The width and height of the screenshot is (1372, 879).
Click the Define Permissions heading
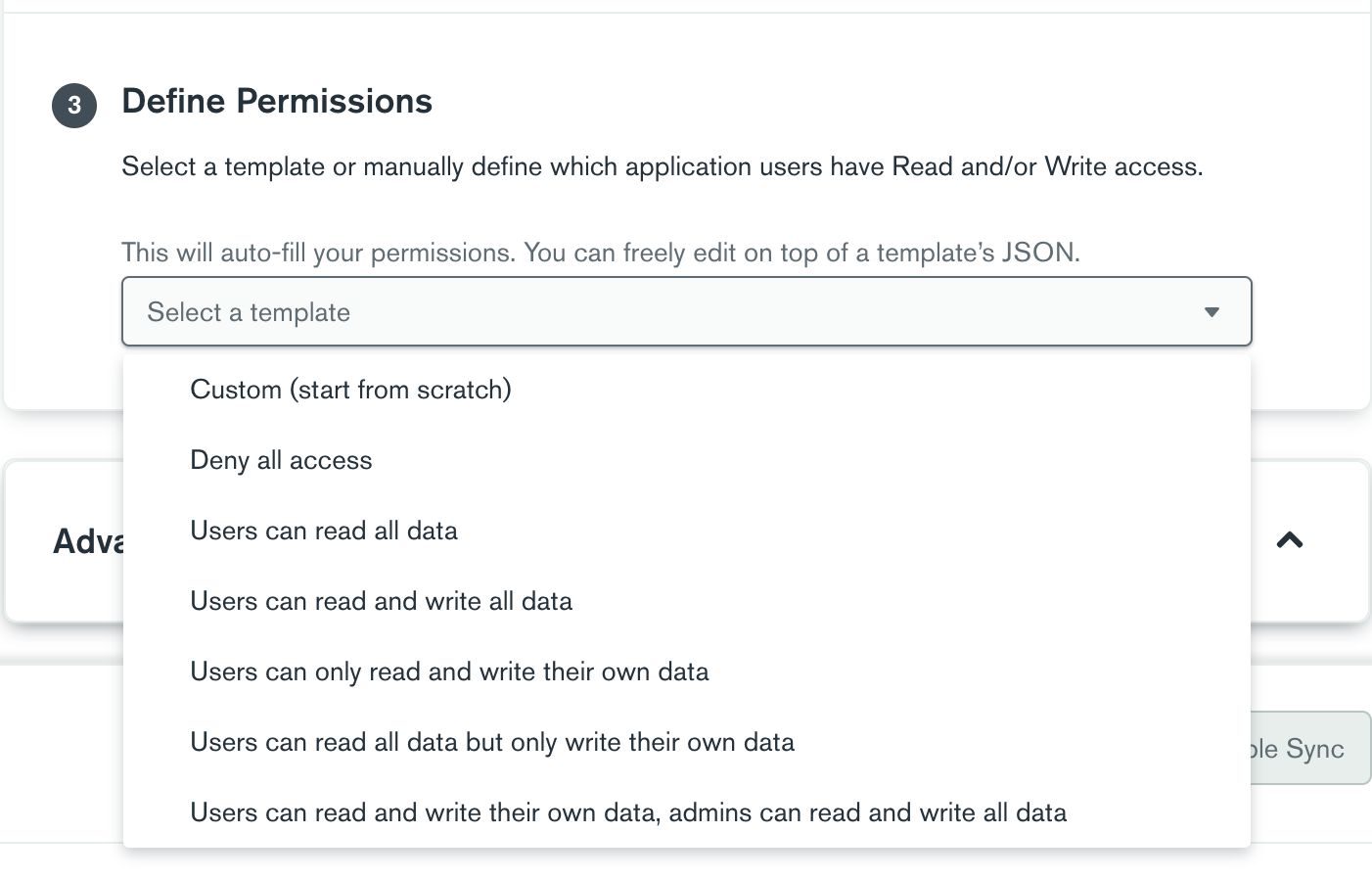point(277,102)
